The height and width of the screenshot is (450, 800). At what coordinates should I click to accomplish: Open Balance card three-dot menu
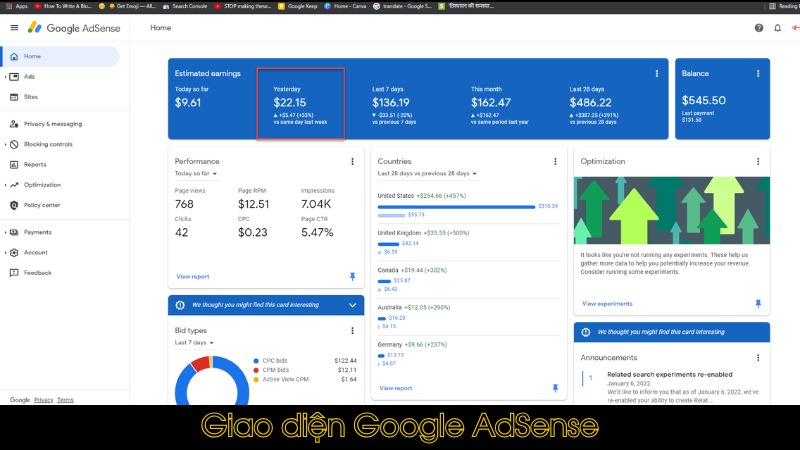point(758,73)
